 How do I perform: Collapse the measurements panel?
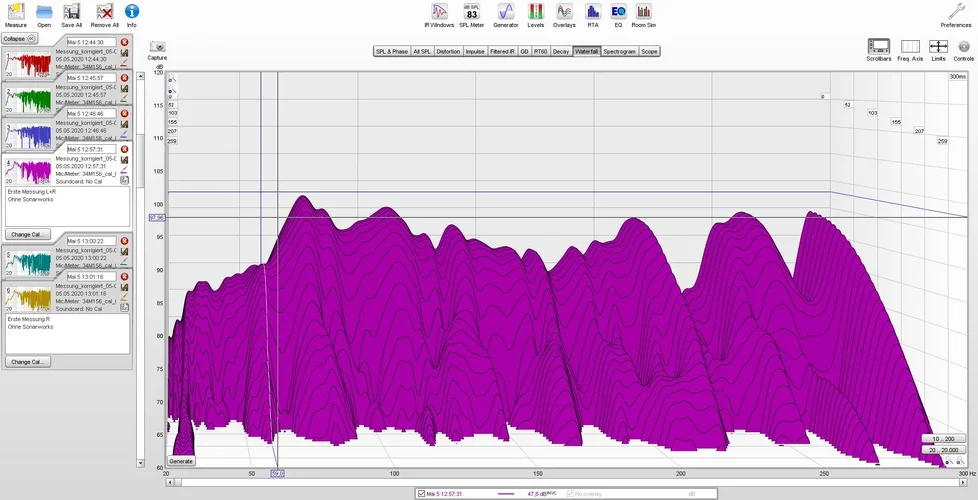pos(19,39)
